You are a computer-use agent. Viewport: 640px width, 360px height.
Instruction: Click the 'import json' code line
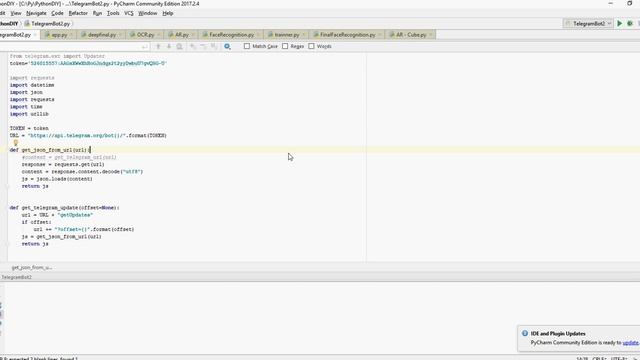(x=26, y=92)
